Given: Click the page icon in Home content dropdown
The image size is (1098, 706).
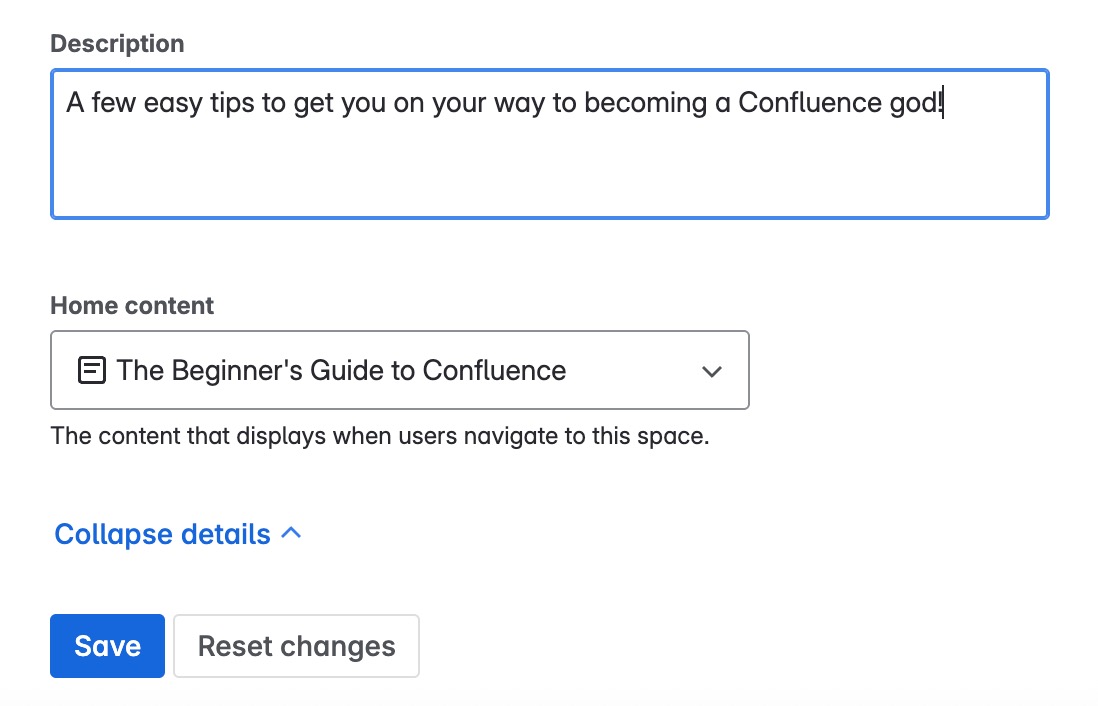Looking at the screenshot, I should [91, 371].
